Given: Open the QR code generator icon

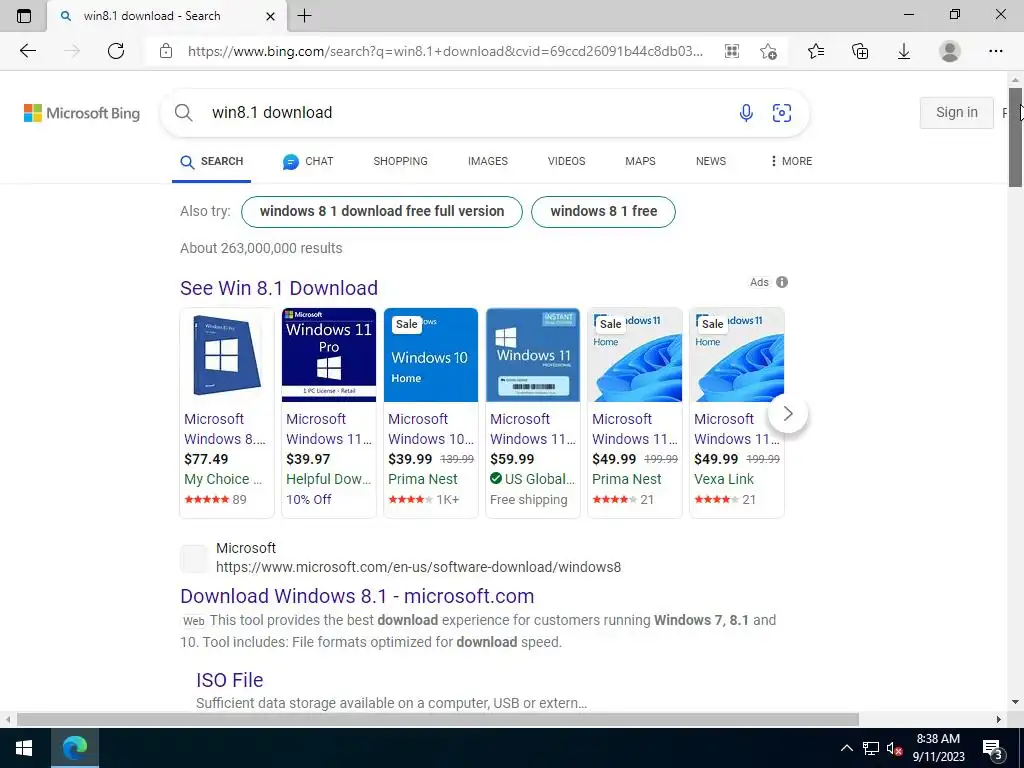Looking at the screenshot, I should 732,51.
